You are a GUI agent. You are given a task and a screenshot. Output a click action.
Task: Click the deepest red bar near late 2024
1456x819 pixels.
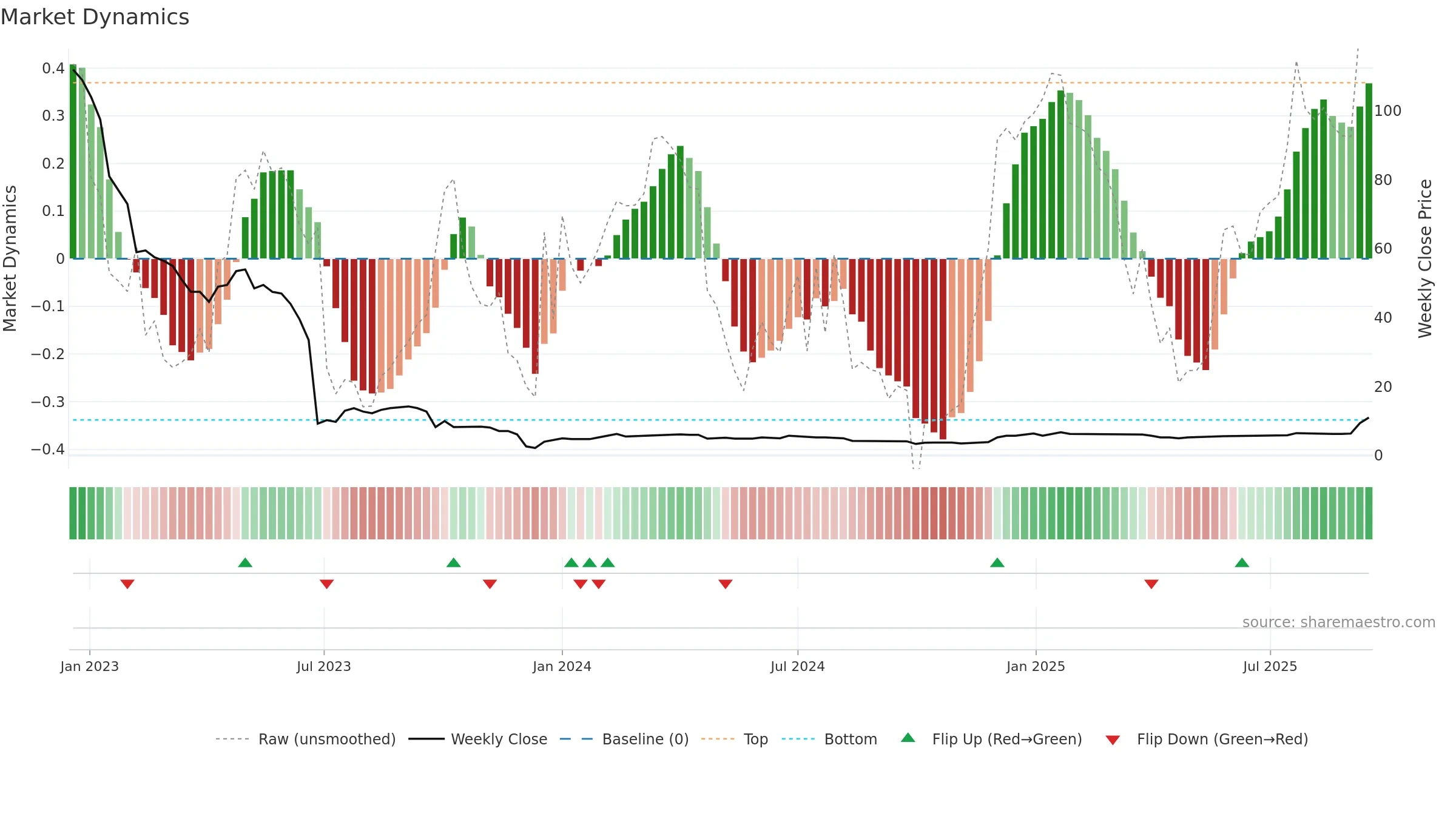[943, 349]
